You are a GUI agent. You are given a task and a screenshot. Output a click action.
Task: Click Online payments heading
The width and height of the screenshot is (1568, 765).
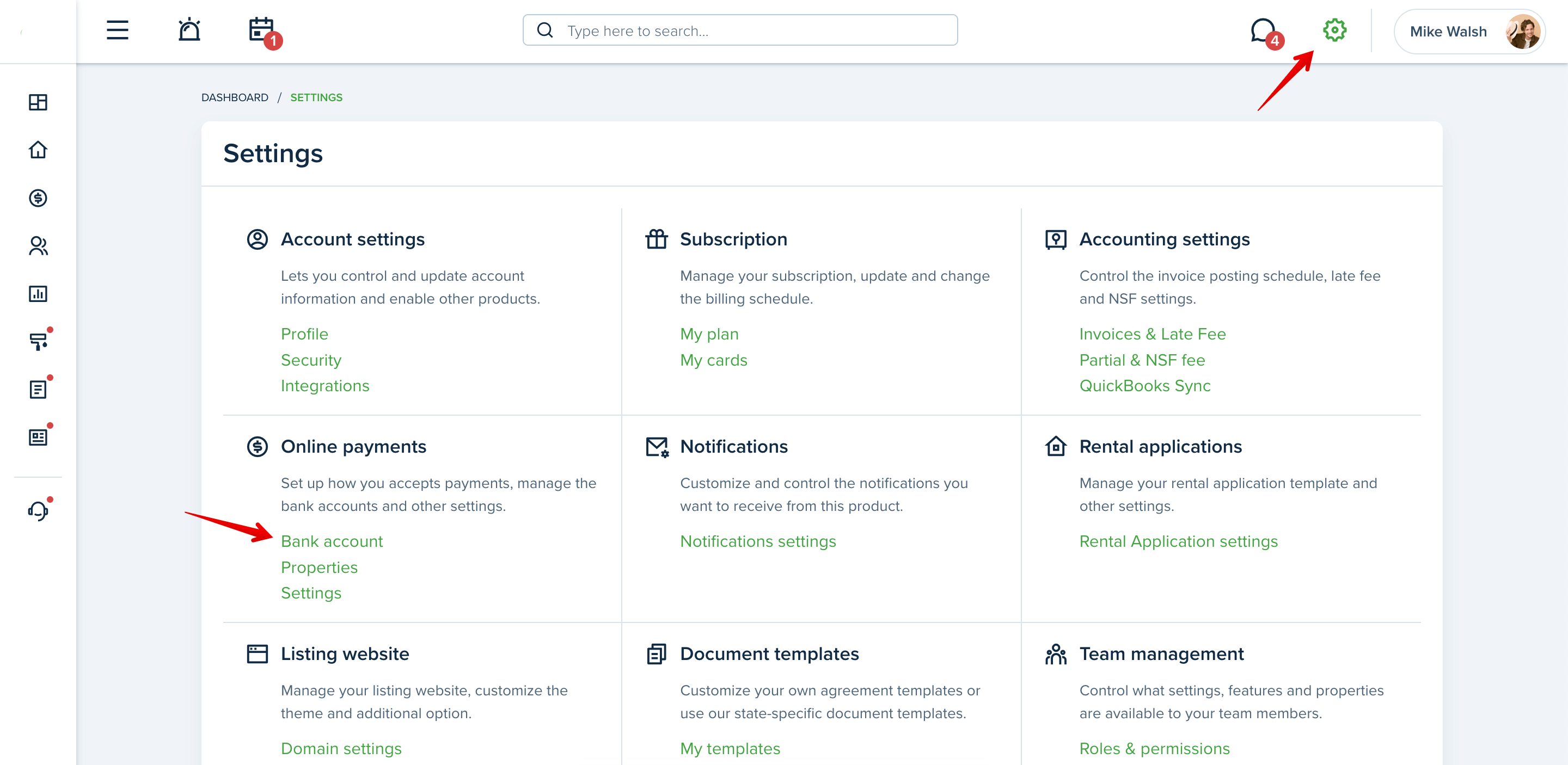[353, 446]
